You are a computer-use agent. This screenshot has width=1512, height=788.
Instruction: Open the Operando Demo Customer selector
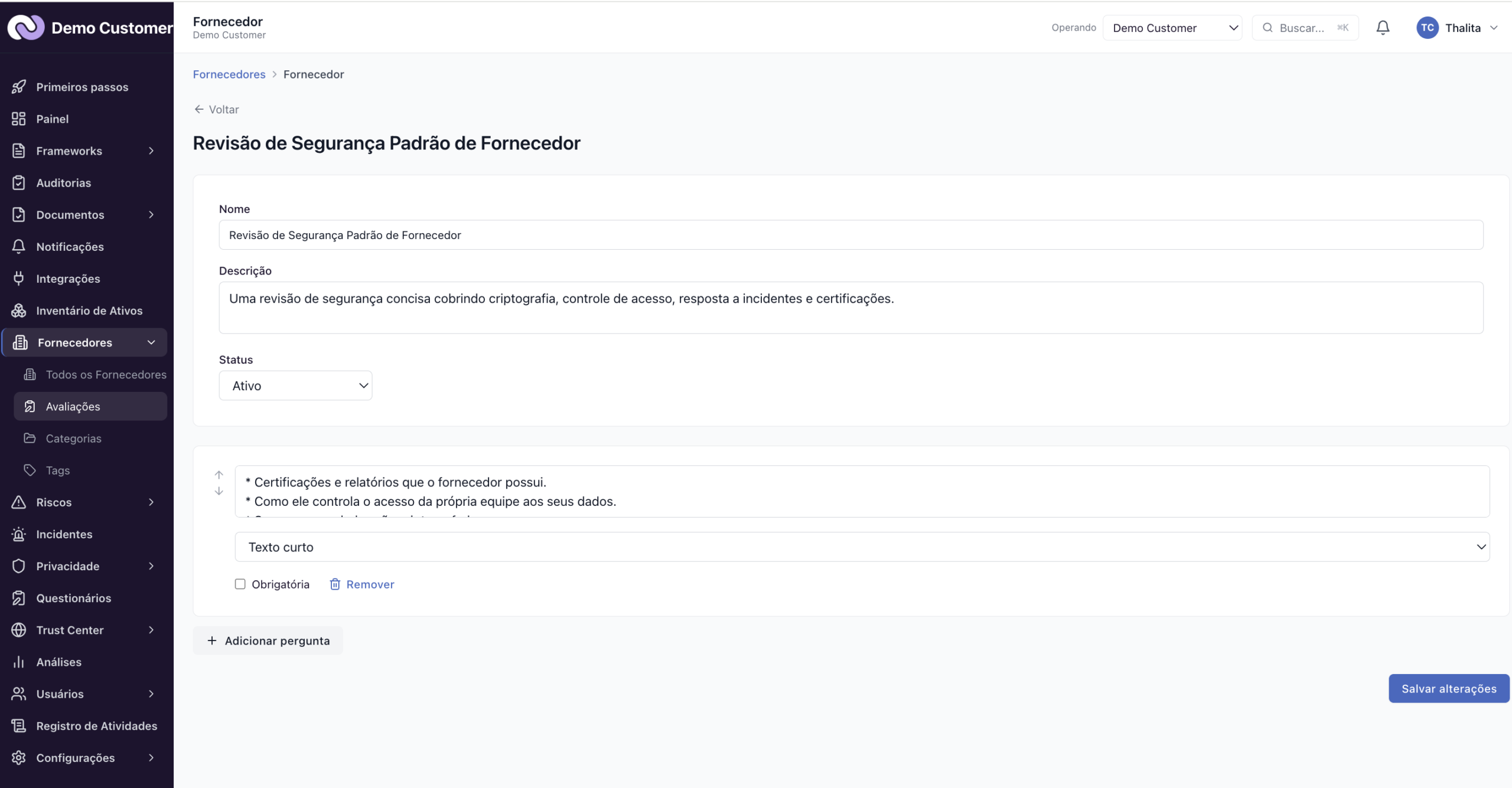pos(1172,28)
